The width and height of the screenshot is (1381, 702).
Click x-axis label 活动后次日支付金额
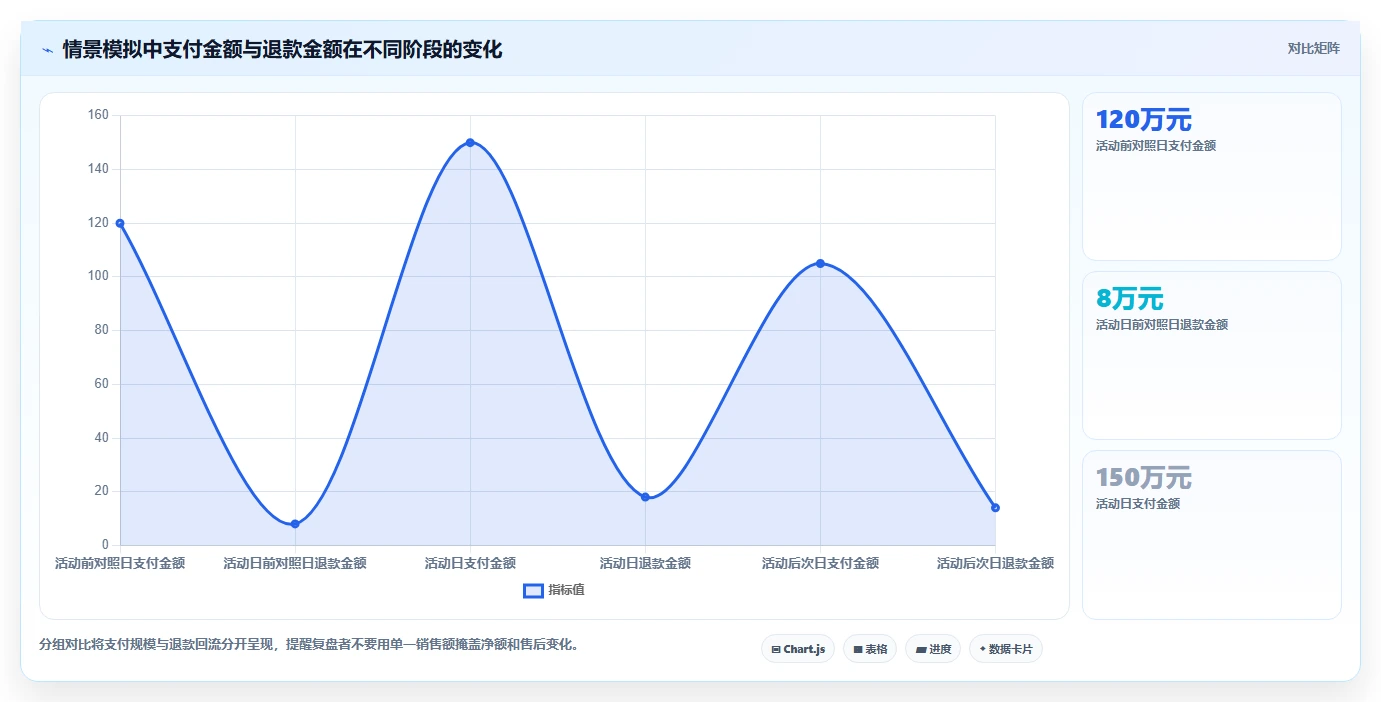tap(820, 563)
